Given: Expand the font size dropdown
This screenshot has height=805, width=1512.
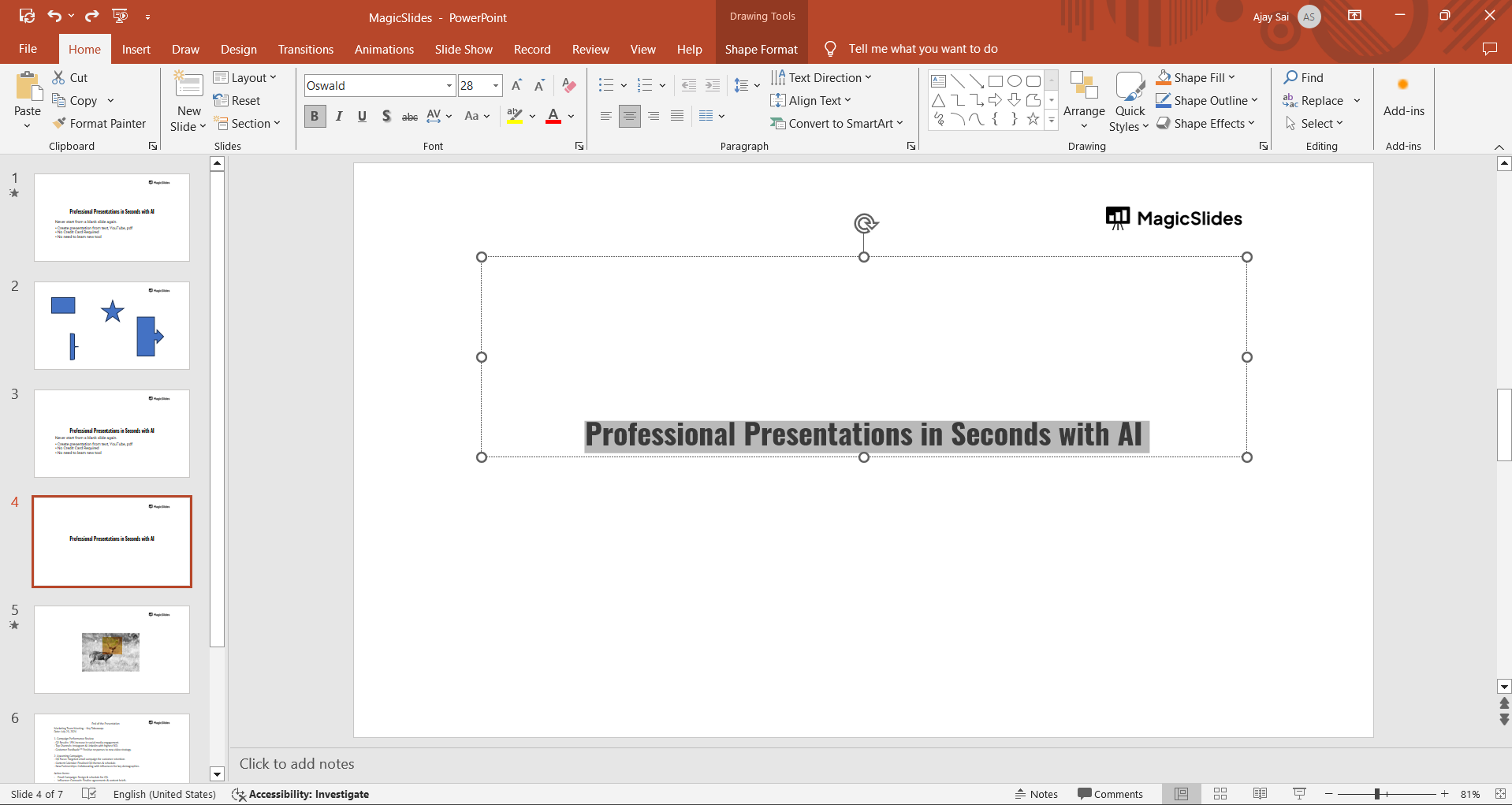Looking at the screenshot, I should (x=496, y=86).
